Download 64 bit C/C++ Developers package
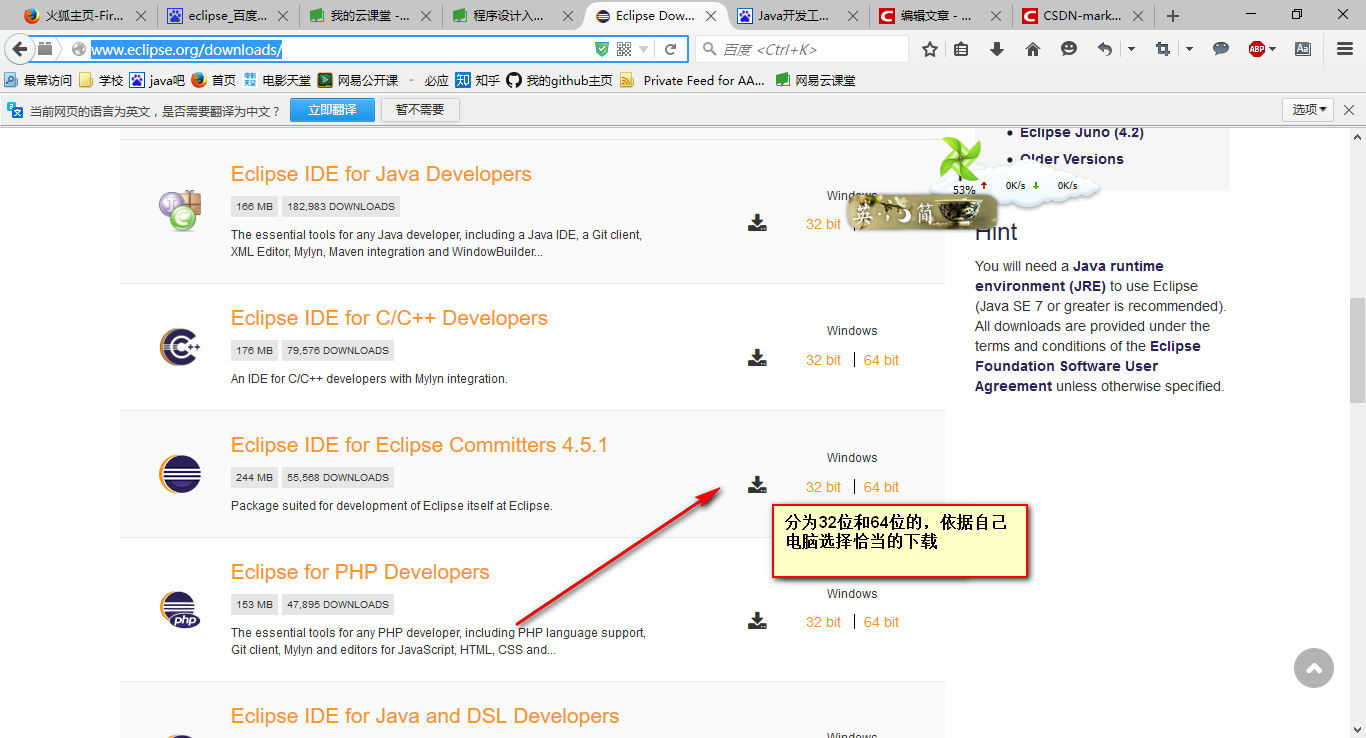Image resolution: width=1366 pixels, height=738 pixels. 881,360
